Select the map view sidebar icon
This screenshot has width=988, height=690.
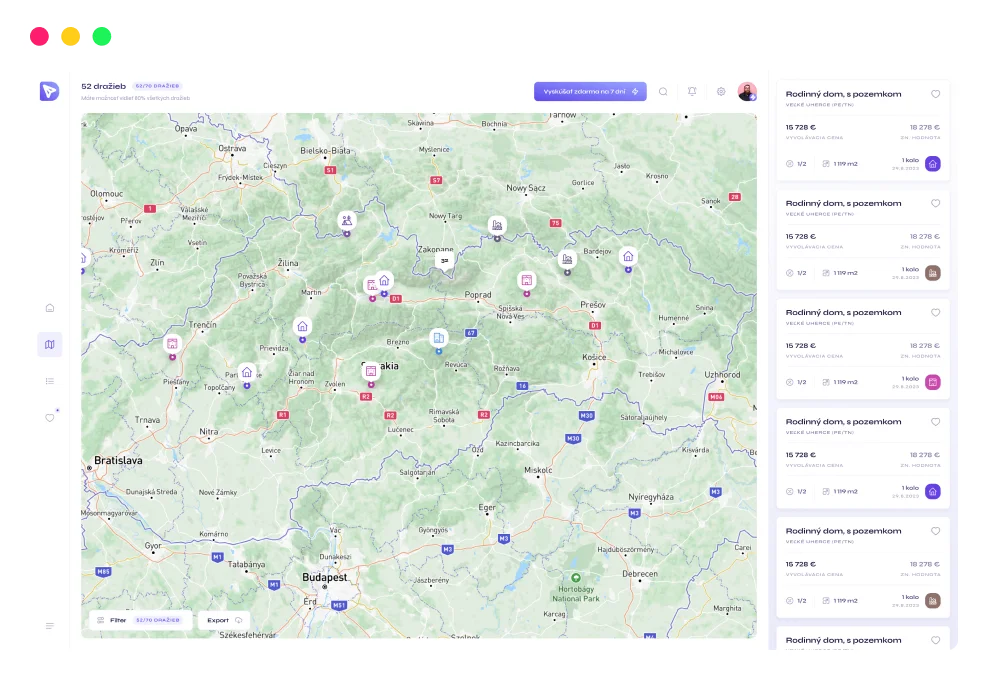point(50,345)
